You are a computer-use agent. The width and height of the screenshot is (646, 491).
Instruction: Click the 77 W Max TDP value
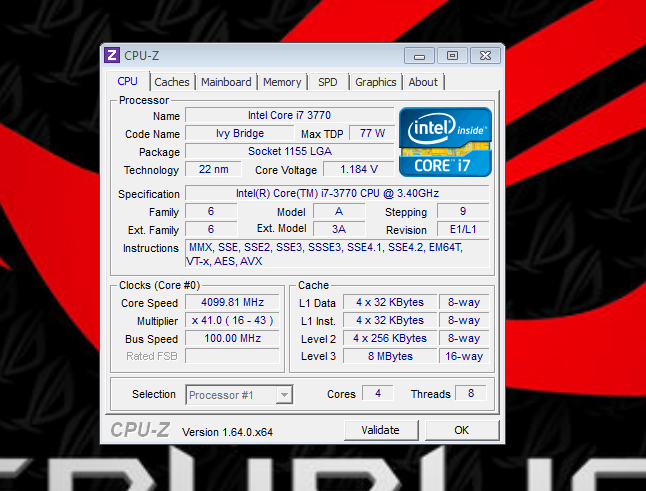point(372,133)
